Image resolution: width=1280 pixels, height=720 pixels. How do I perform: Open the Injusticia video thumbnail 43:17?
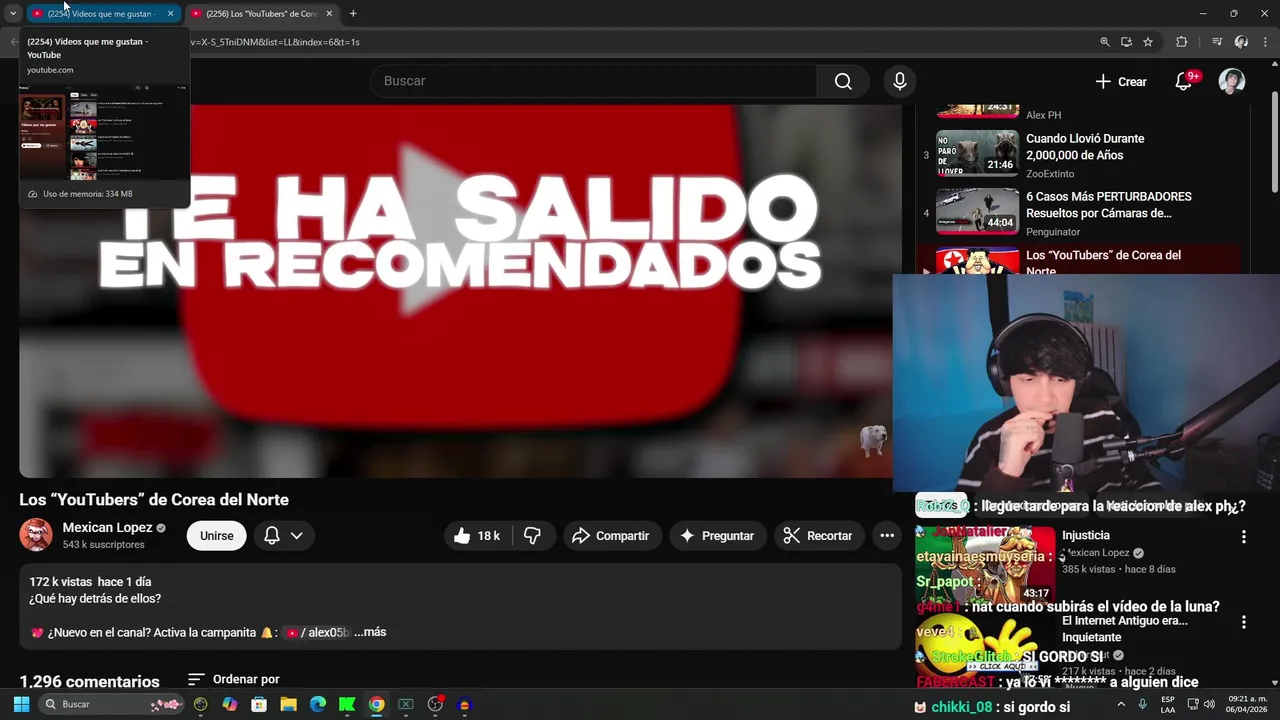tap(985, 564)
